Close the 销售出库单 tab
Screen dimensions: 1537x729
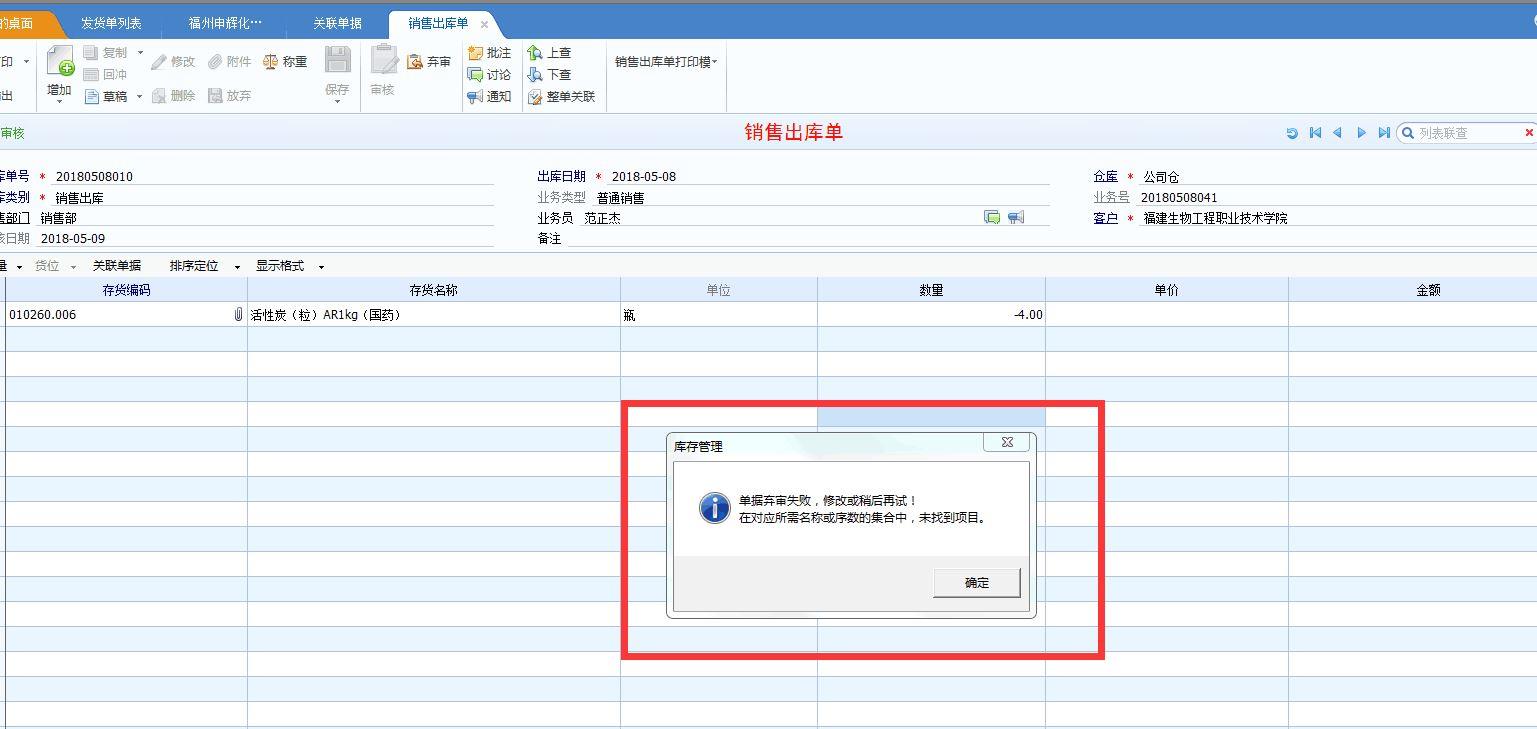coord(485,24)
